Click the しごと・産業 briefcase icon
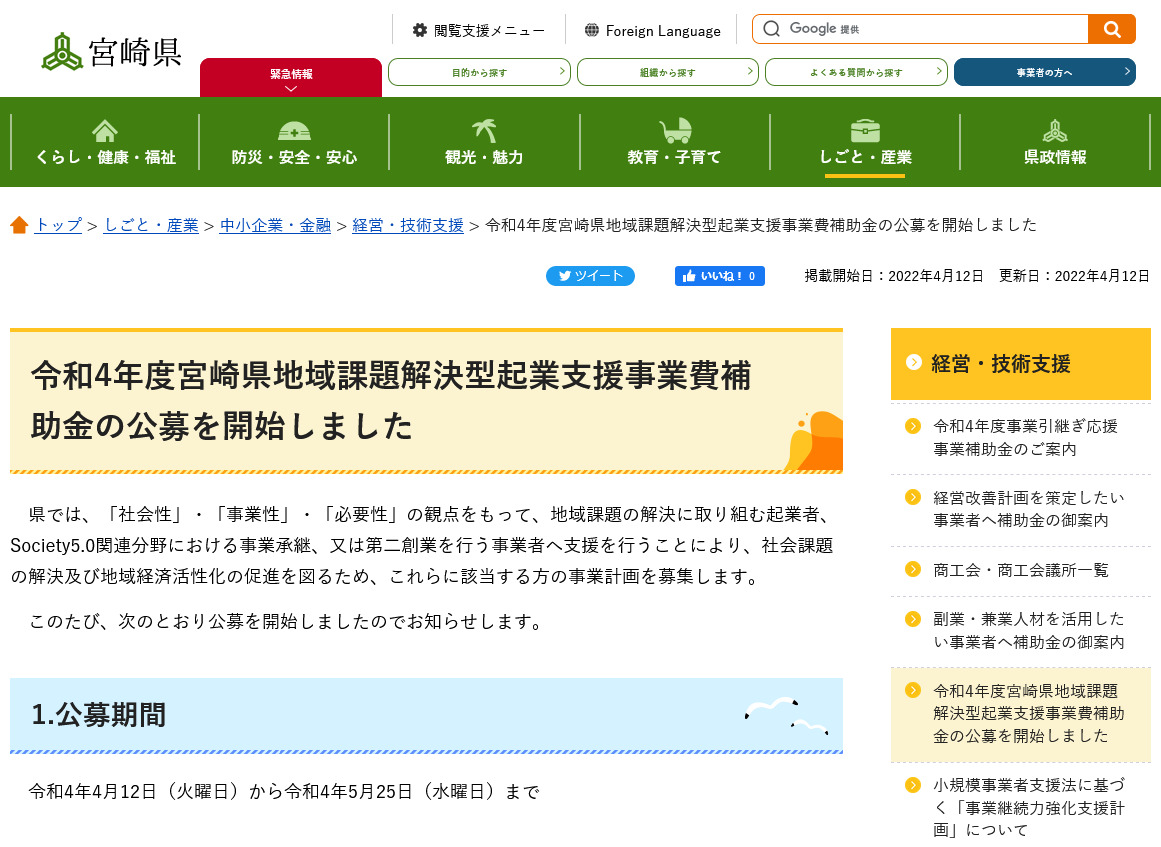Image resolution: width=1161 pixels, height=847 pixels. click(x=866, y=131)
